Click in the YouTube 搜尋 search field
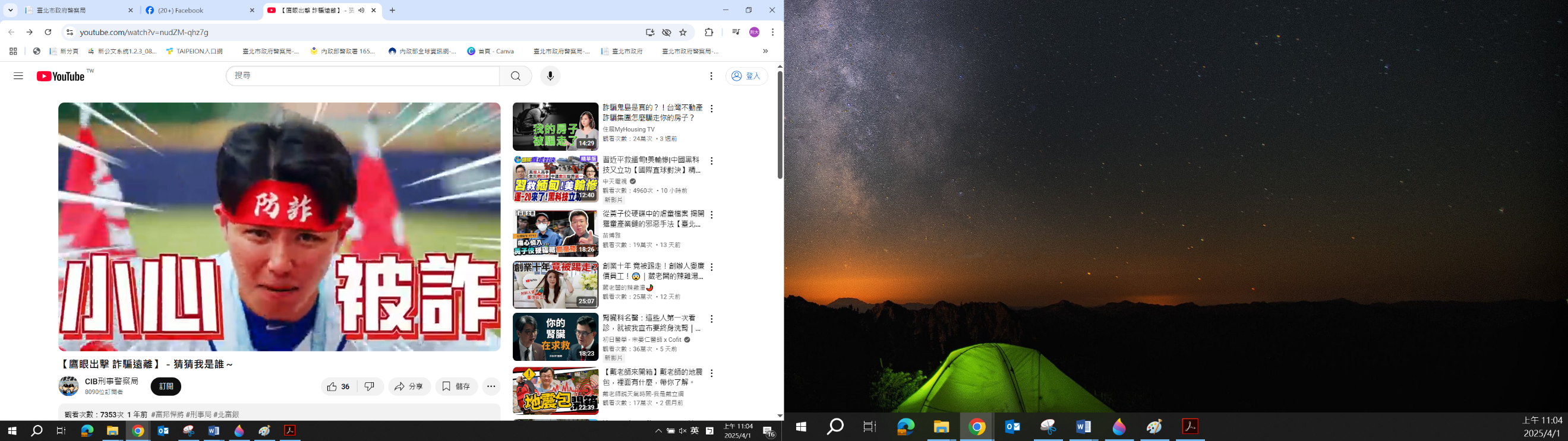The image size is (1568, 441). click(x=363, y=76)
